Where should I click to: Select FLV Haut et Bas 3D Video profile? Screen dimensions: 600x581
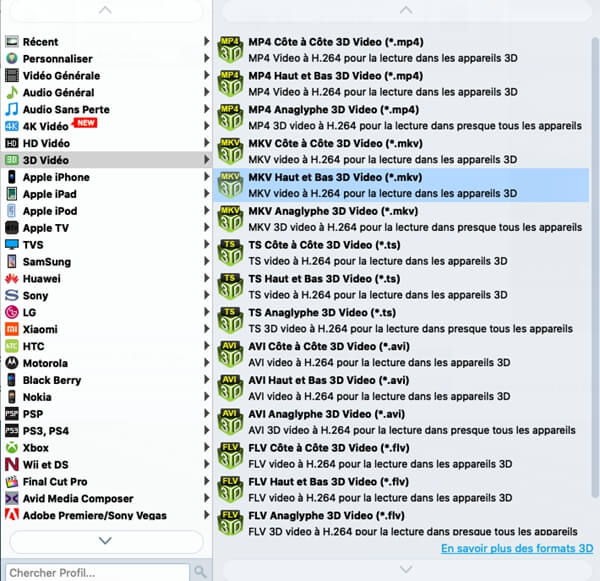(x=401, y=490)
